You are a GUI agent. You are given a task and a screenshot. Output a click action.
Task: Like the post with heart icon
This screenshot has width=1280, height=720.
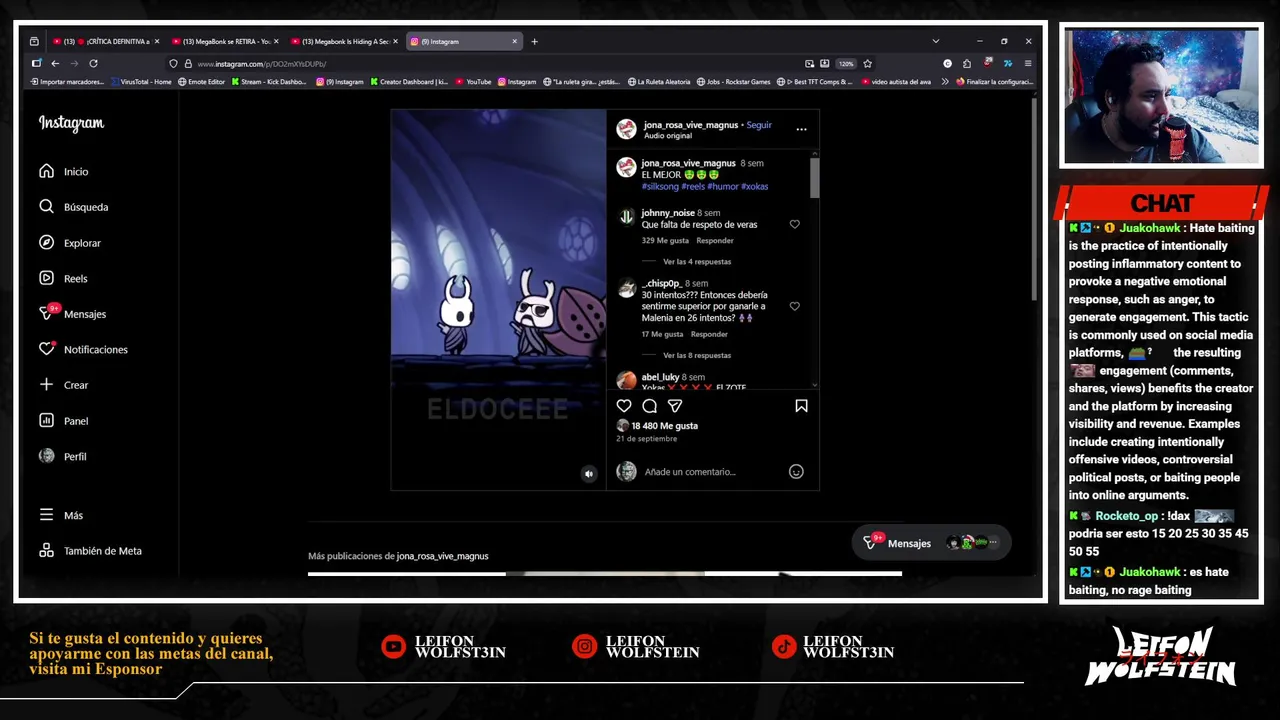(624, 406)
